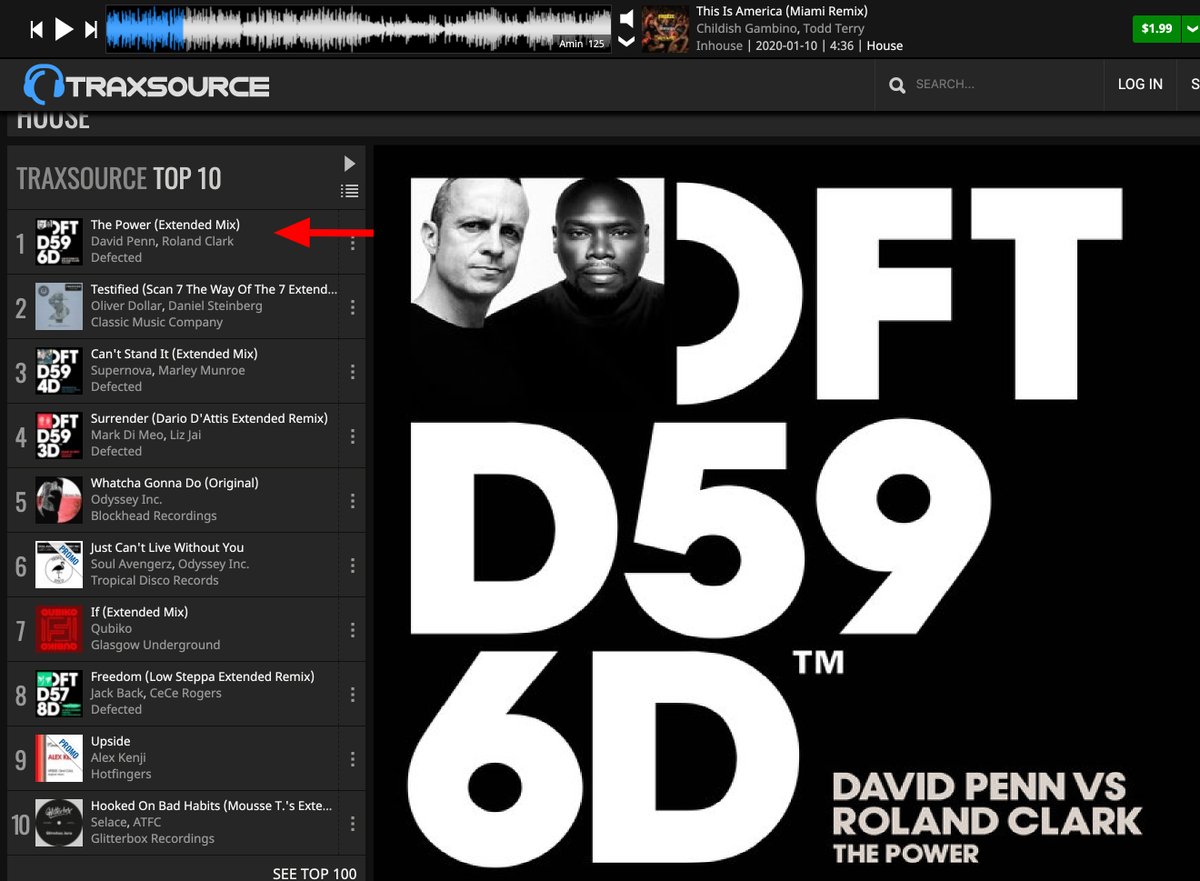1200x881 pixels.
Task: Open Glasgow Underground label
Action: coord(156,645)
